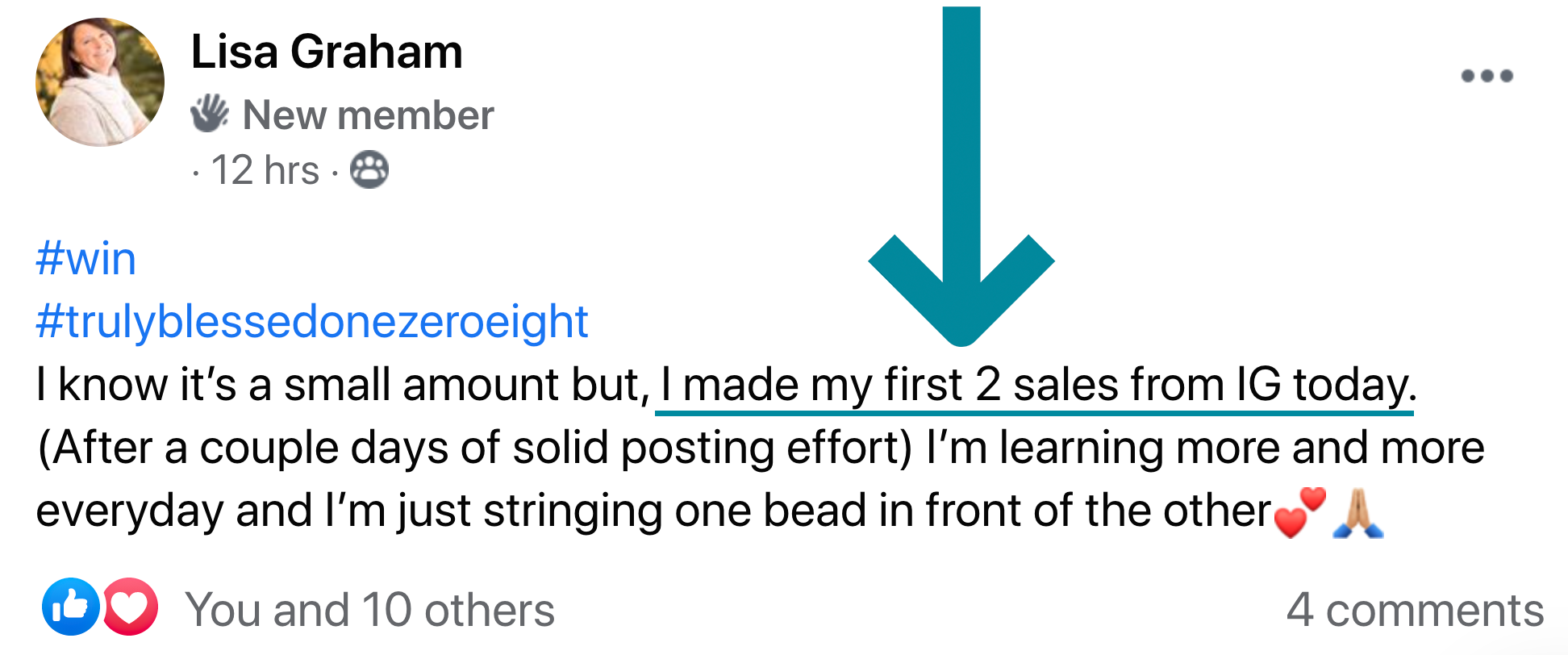Screen dimensions: 1568x655
Task: Click the underlined first 2 sales sentence
Action: click(1036, 385)
